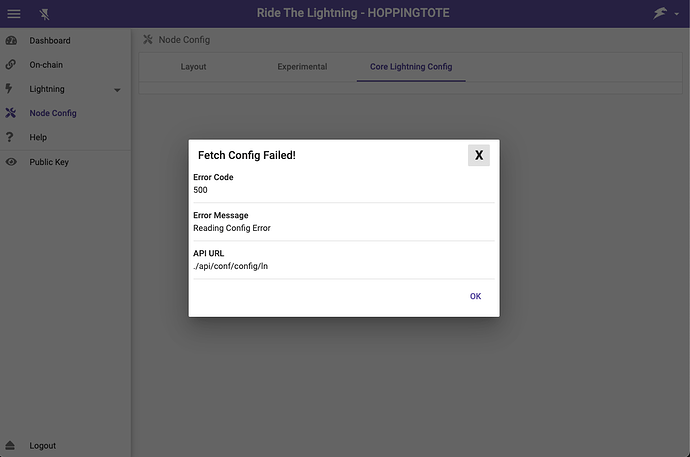Image resolution: width=690 pixels, height=457 pixels.
Task: Click the Logout eject icon
Action: click(11, 445)
